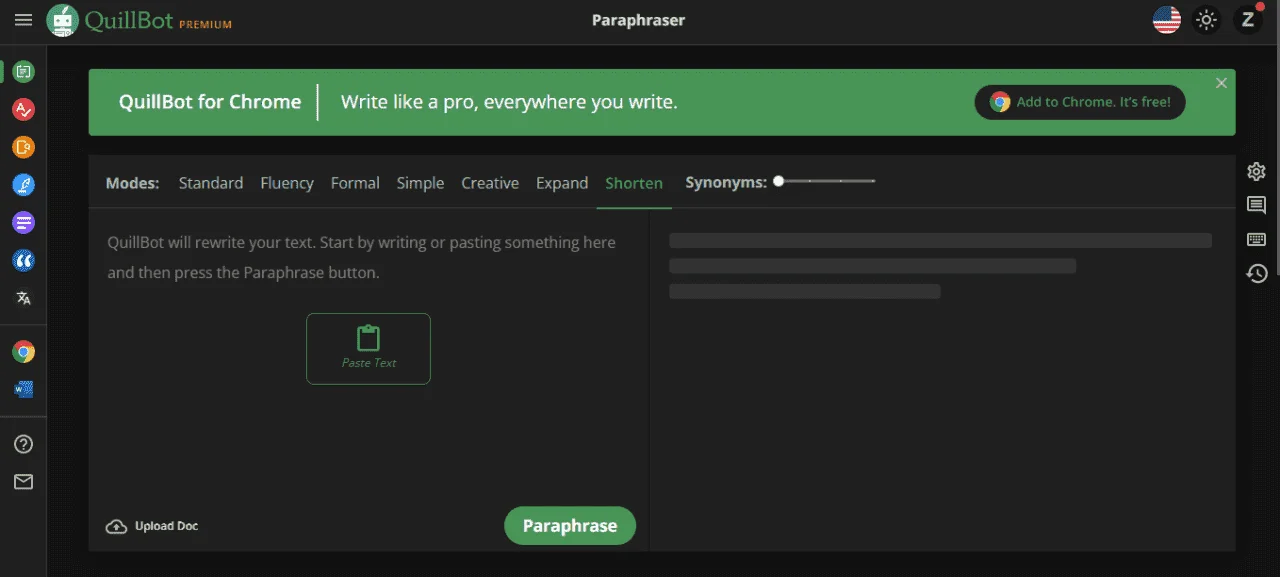The height and width of the screenshot is (577, 1280).
Task: Select the Shorten mode
Action: (634, 183)
